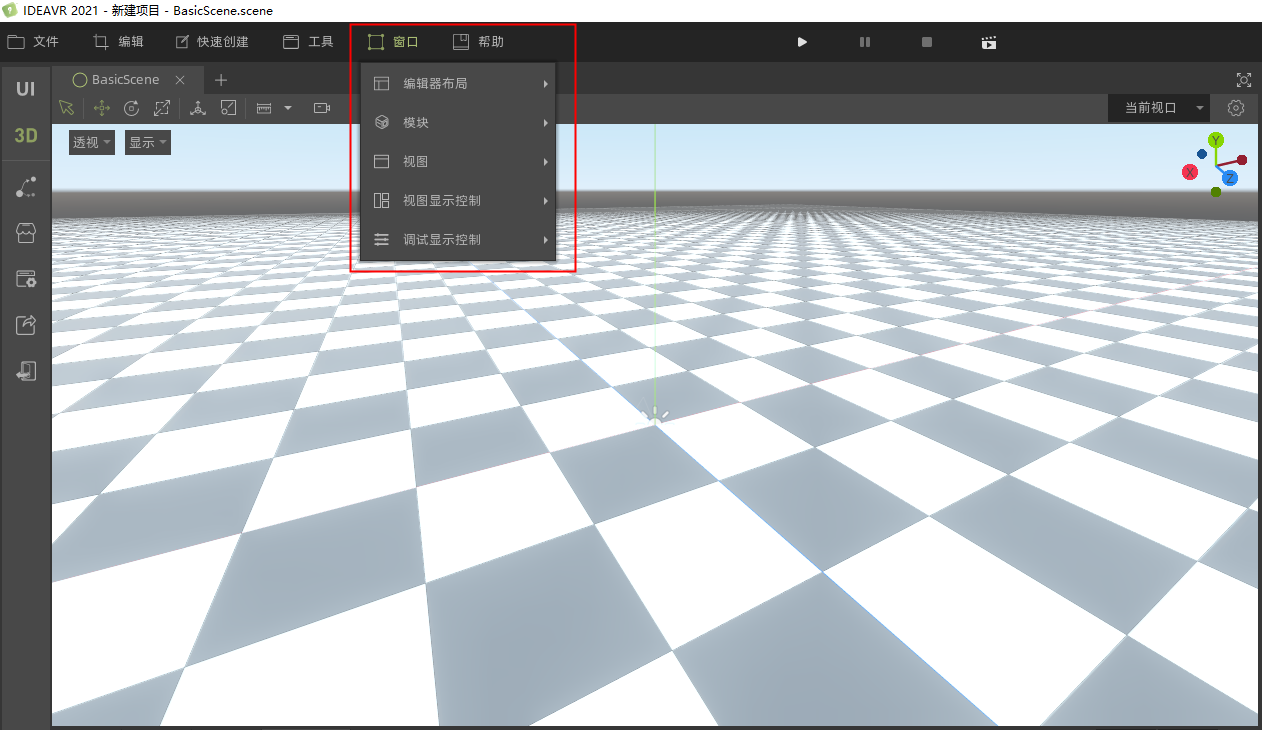This screenshot has width=1262, height=730.
Task: Open the 透视 perspective dropdown
Action: tap(92, 143)
